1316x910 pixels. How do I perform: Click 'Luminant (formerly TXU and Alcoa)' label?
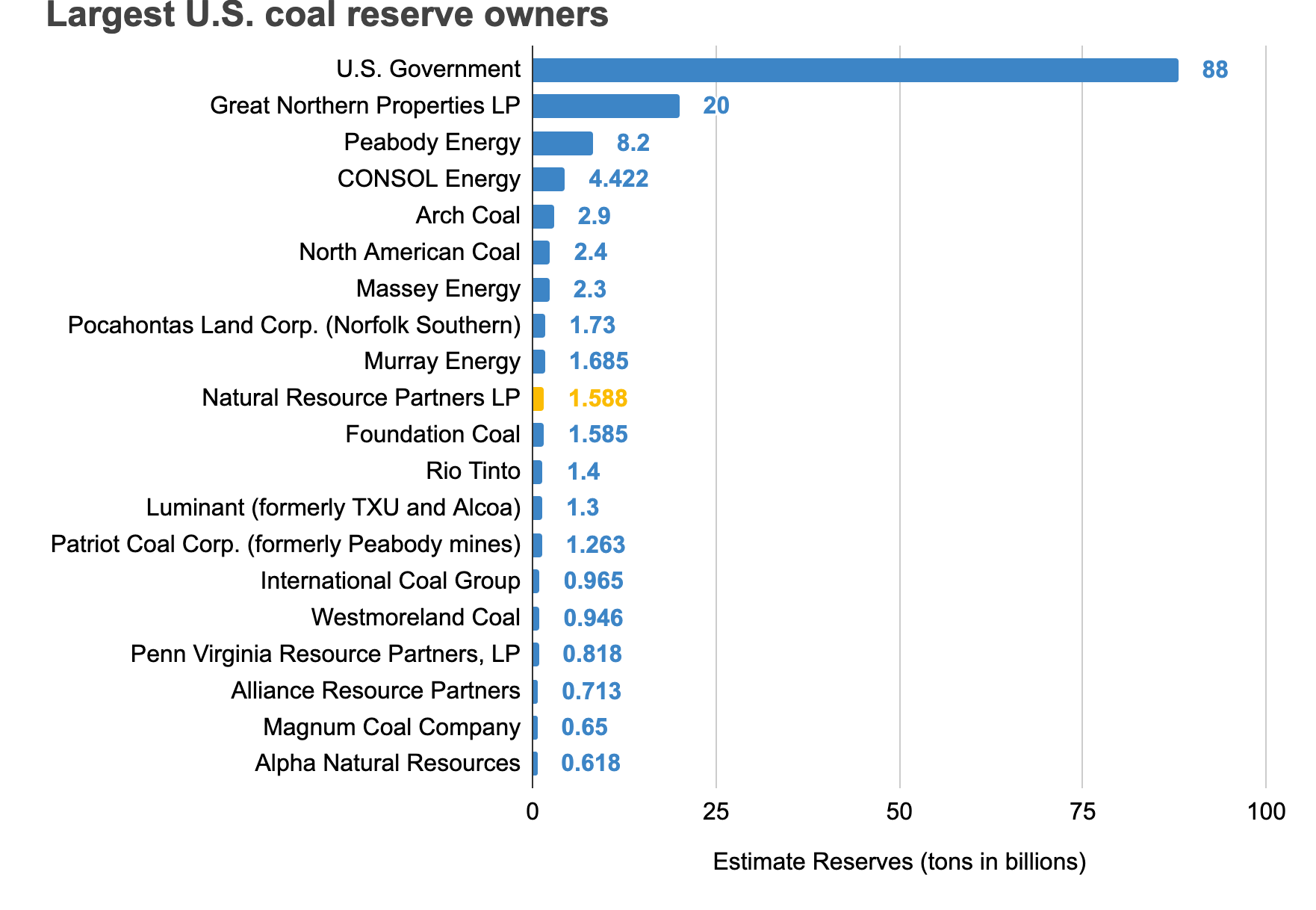333,508
